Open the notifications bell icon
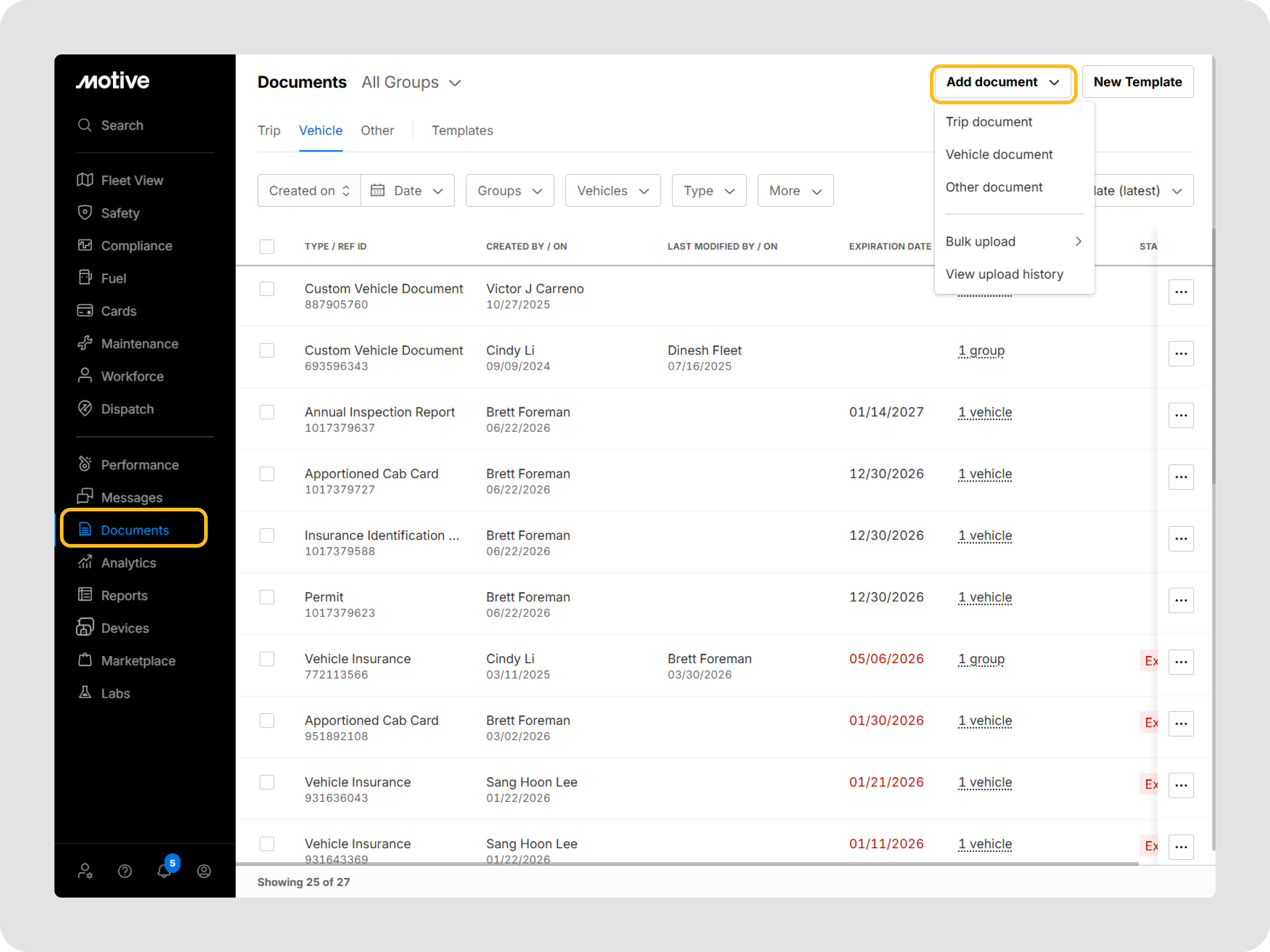This screenshot has height=952, width=1270. point(165,870)
